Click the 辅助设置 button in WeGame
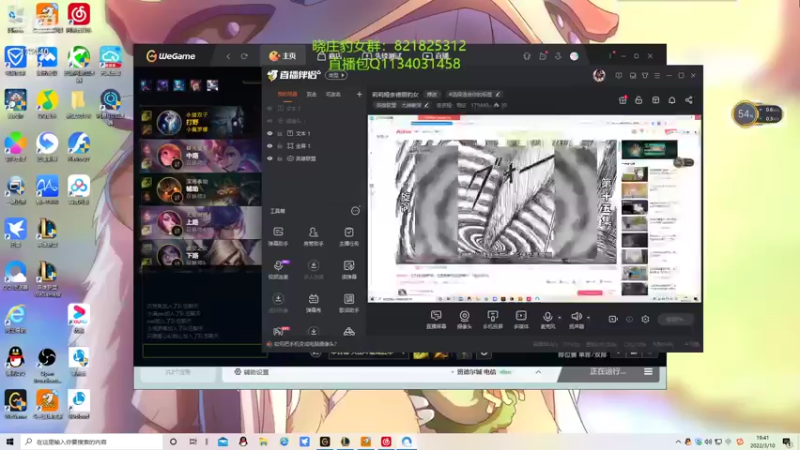The height and width of the screenshot is (450, 800). click(x=252, y=372)
